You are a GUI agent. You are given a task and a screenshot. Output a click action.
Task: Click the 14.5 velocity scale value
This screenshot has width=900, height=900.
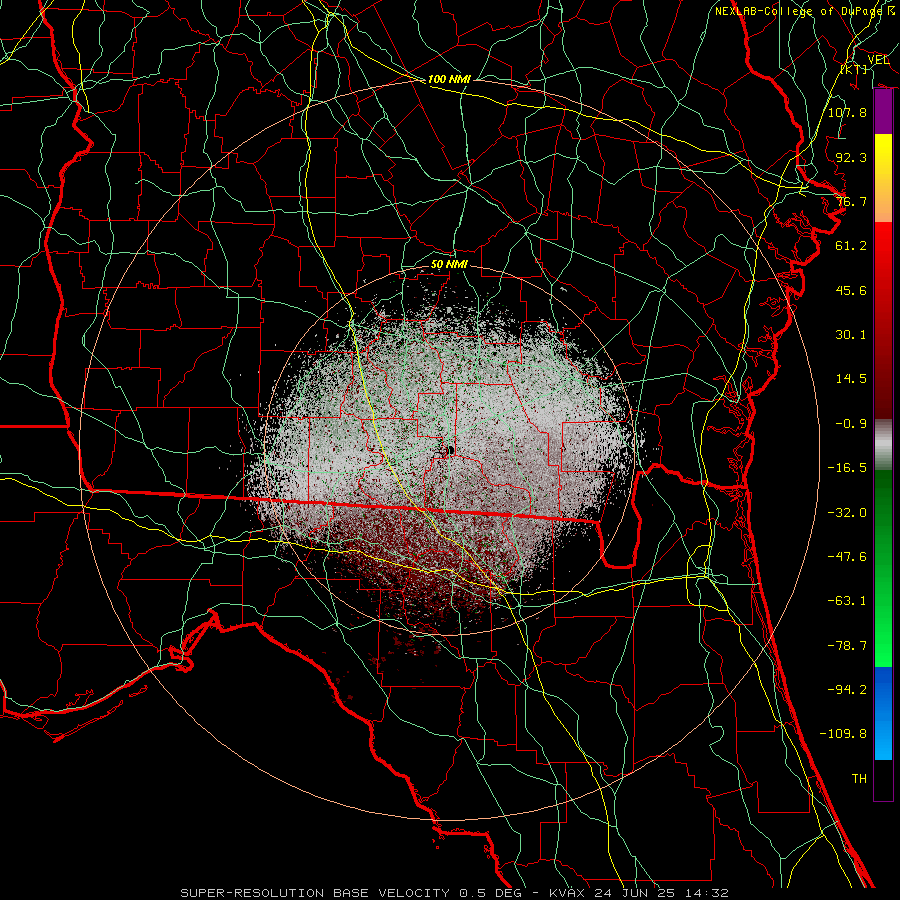tap(851, 379)
